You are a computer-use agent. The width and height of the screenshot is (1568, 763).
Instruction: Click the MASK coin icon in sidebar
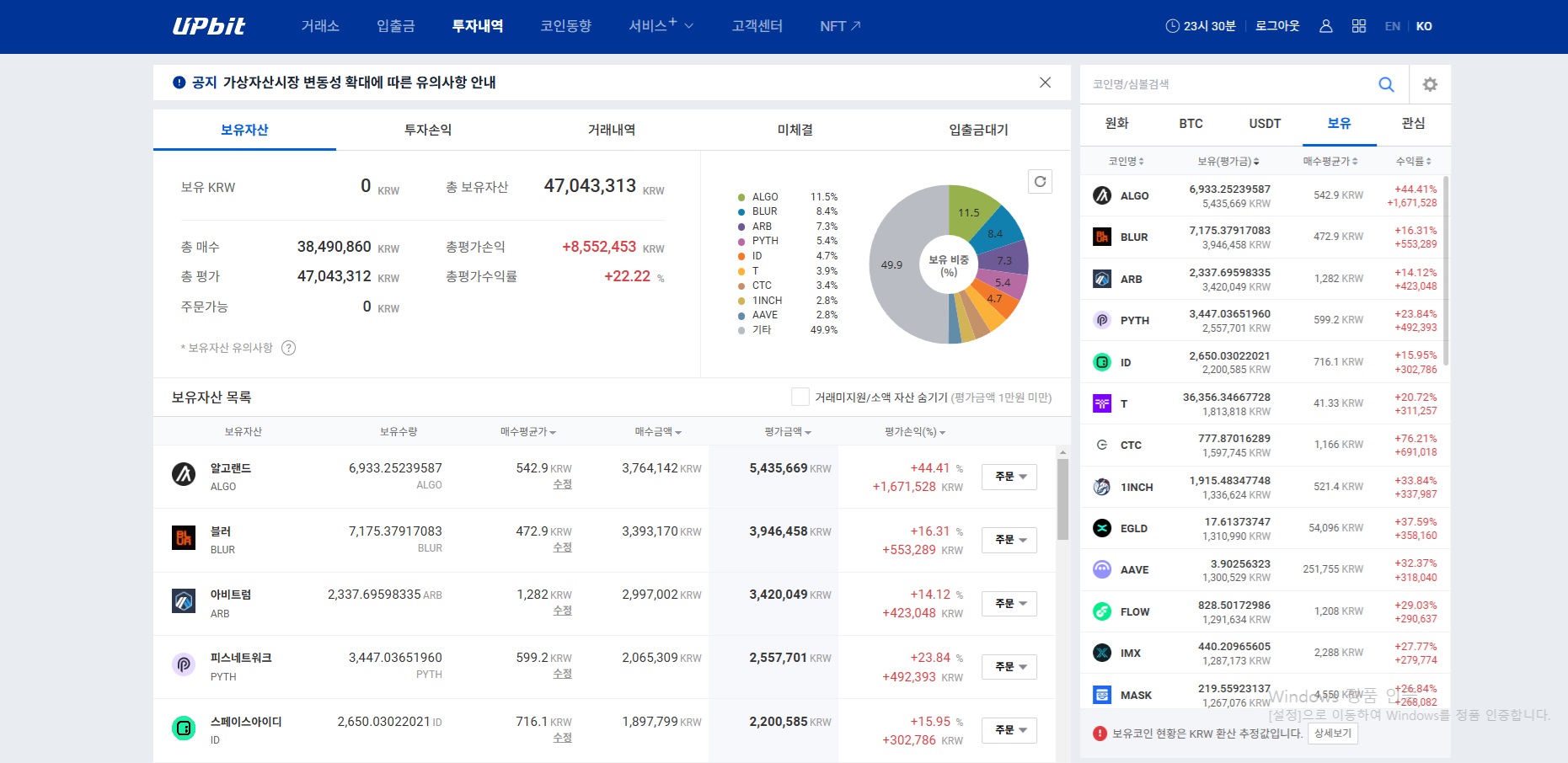pyautogui.click(x=1102, y=695)
